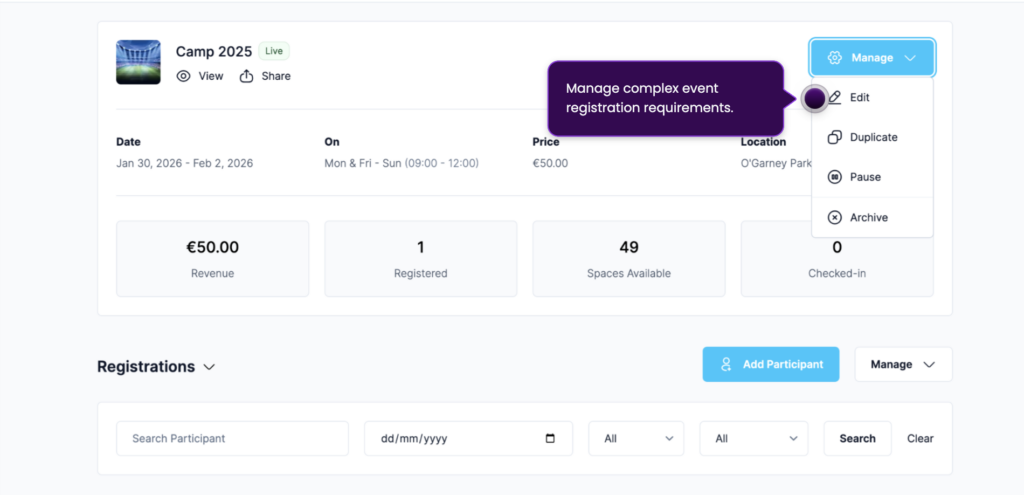Choose Duplicate from the Manage menu
1024x495 pixels.
(872, 137)
